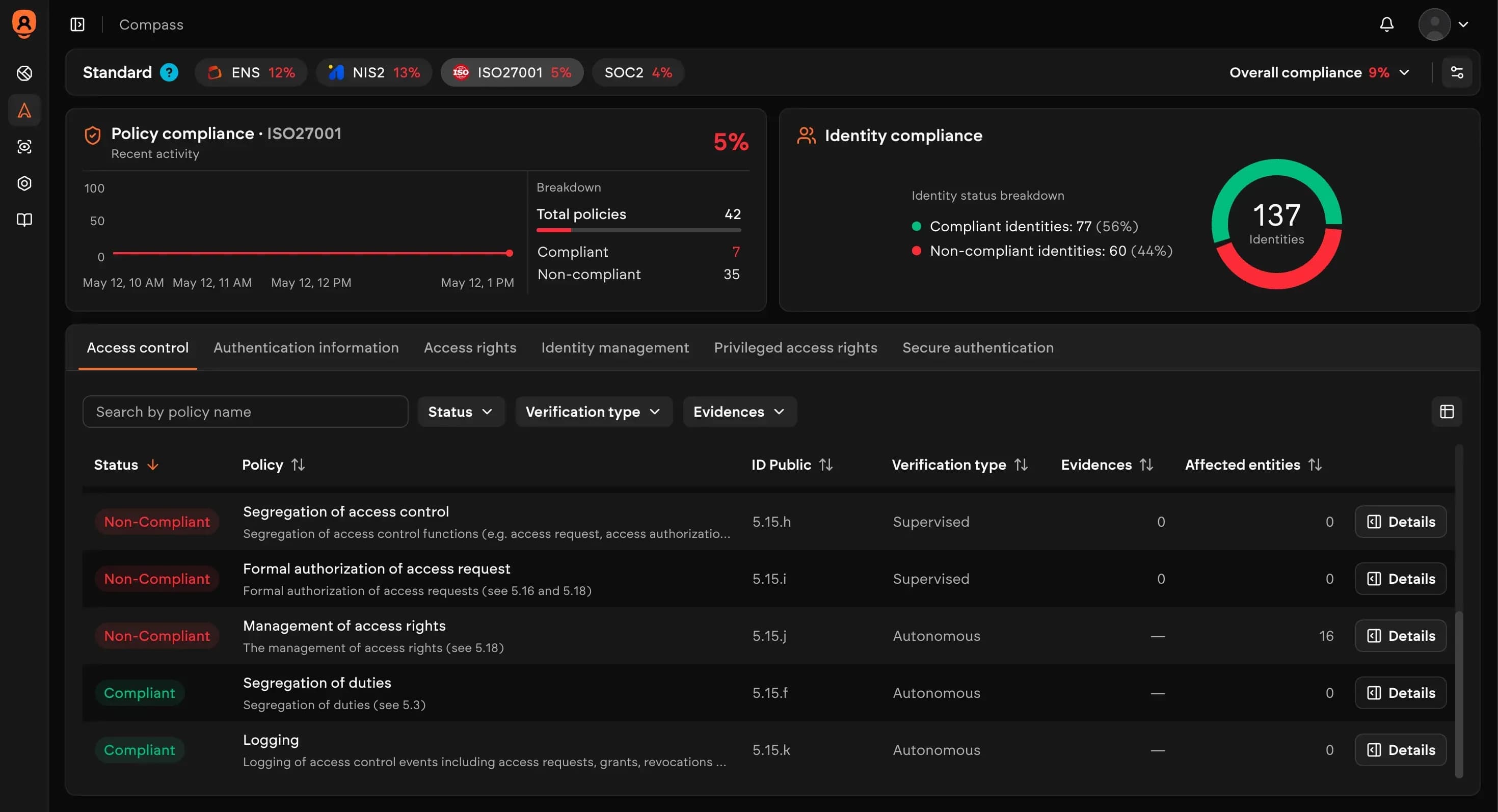Switch to the Privileged access rights tab

(795, 347)
